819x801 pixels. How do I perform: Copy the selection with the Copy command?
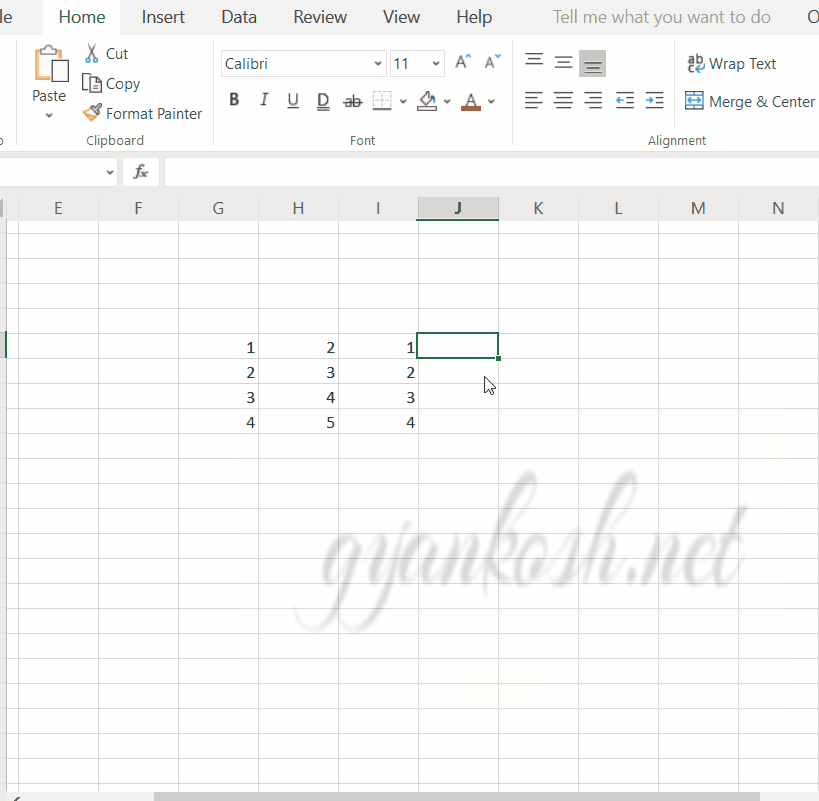(110, 84)
